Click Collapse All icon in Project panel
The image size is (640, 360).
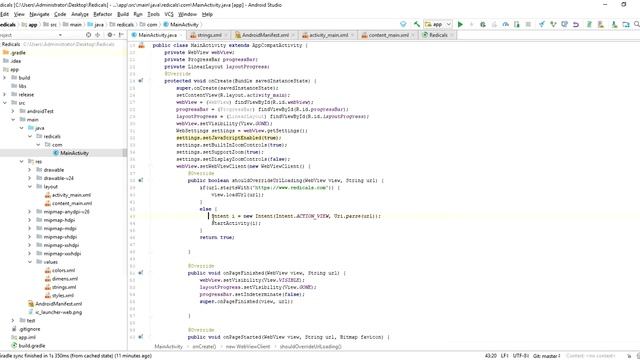98,35
